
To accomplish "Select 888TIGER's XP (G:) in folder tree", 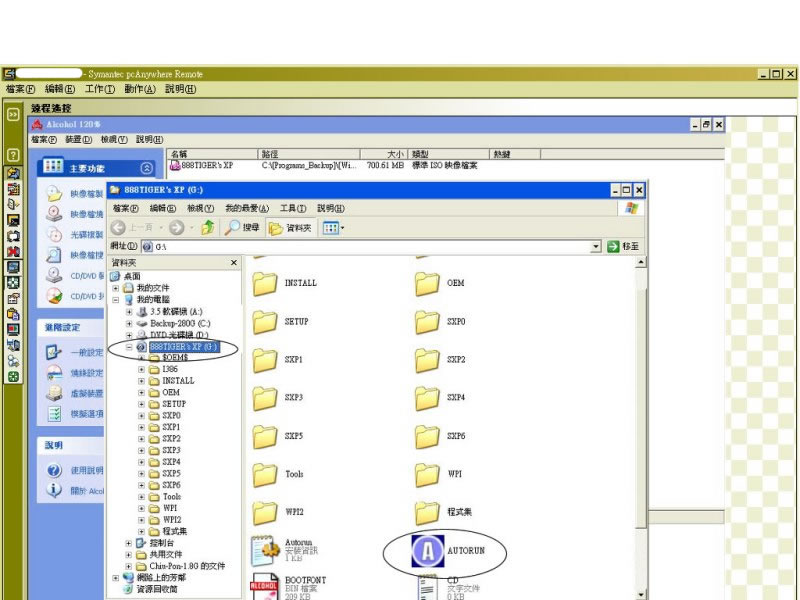I will point(184,347).
